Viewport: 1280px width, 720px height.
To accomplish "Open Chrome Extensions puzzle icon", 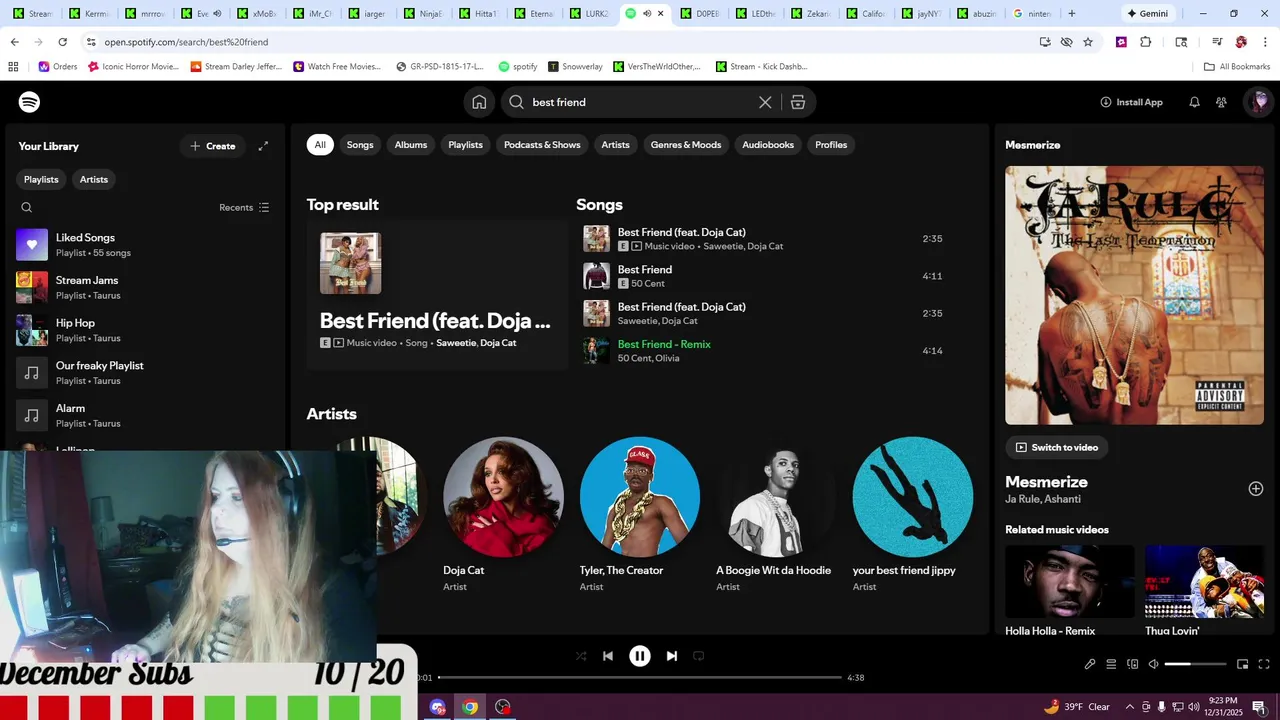I will pos(1146,42).
